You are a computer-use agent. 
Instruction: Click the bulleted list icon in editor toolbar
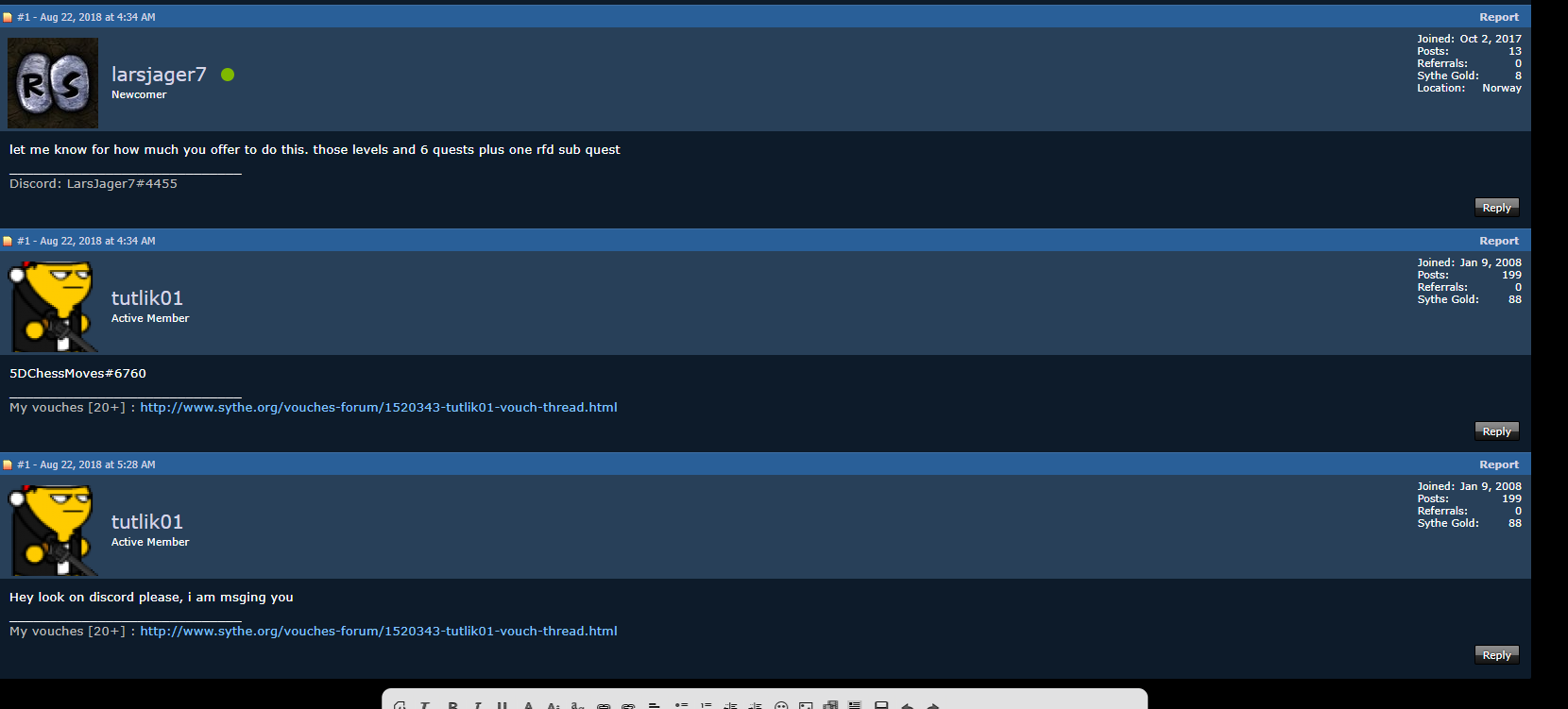pyautogui.click(x=681, y=705)
